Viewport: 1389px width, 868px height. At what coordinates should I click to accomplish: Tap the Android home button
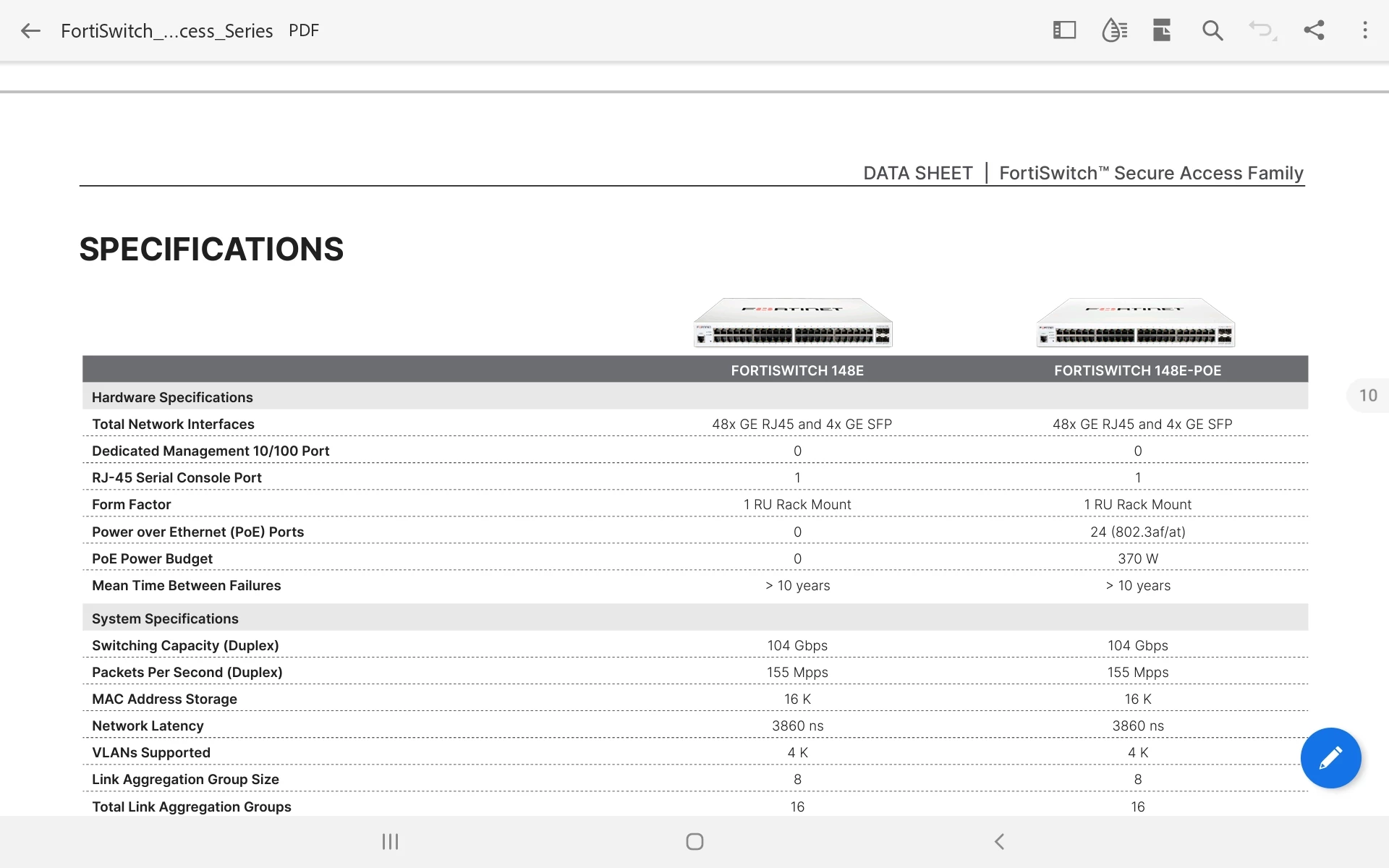click(694, 841)
